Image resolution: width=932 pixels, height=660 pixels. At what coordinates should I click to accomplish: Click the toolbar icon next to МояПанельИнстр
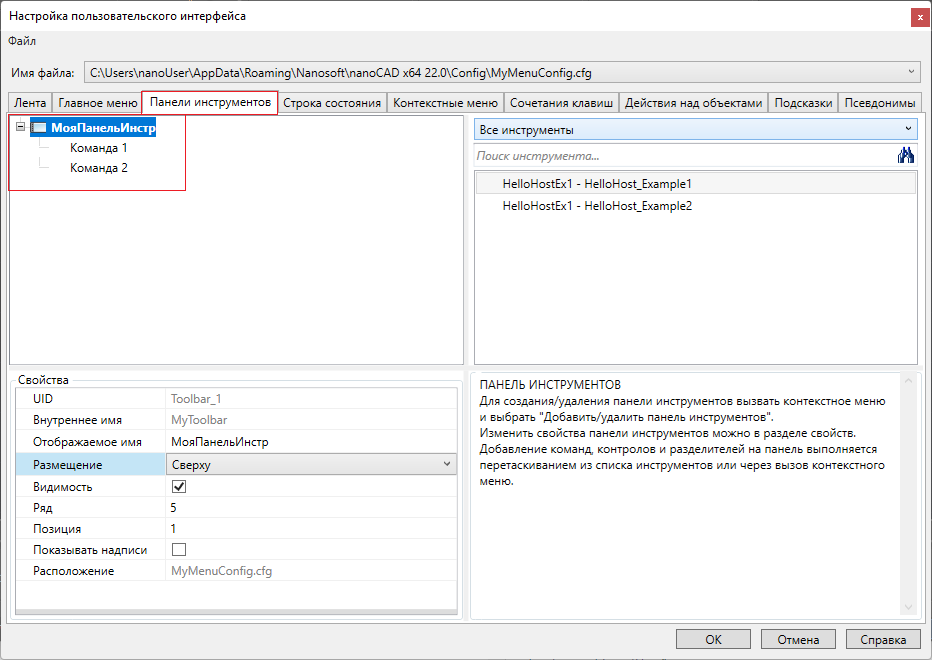click(39, 127)
